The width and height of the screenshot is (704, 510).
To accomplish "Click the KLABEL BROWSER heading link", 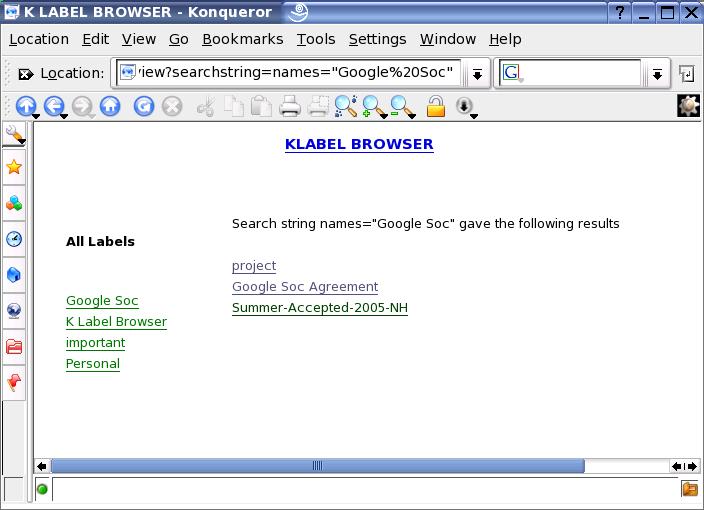I will click(359, 144).
